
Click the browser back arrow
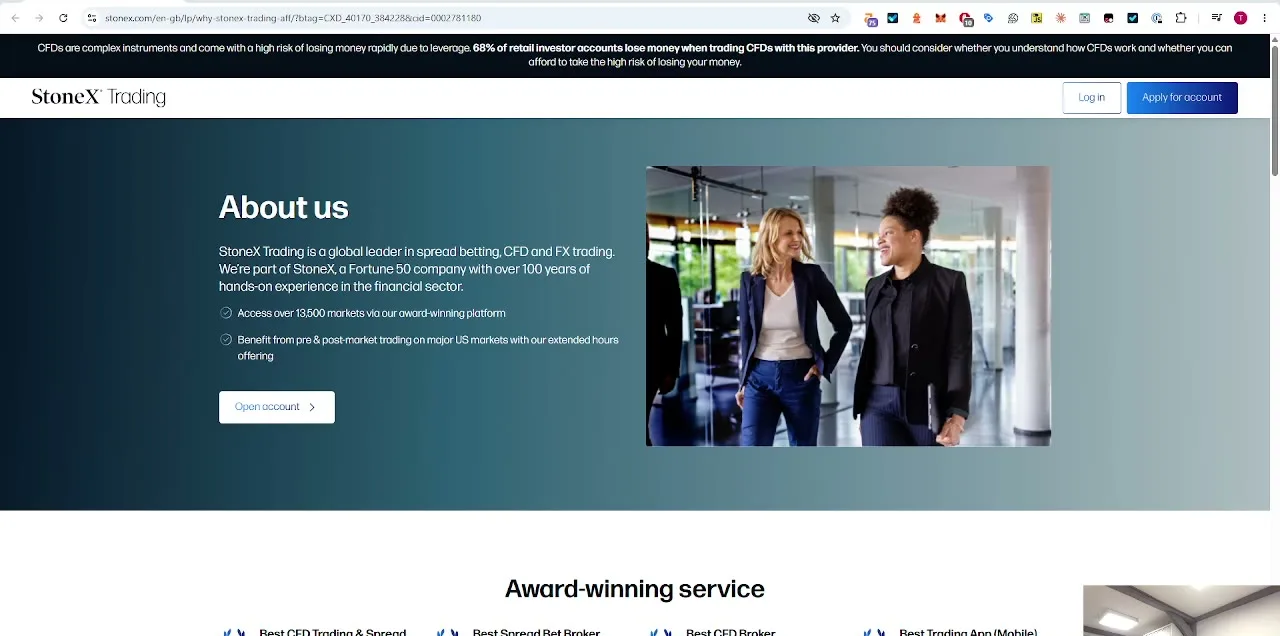[15, 18]
